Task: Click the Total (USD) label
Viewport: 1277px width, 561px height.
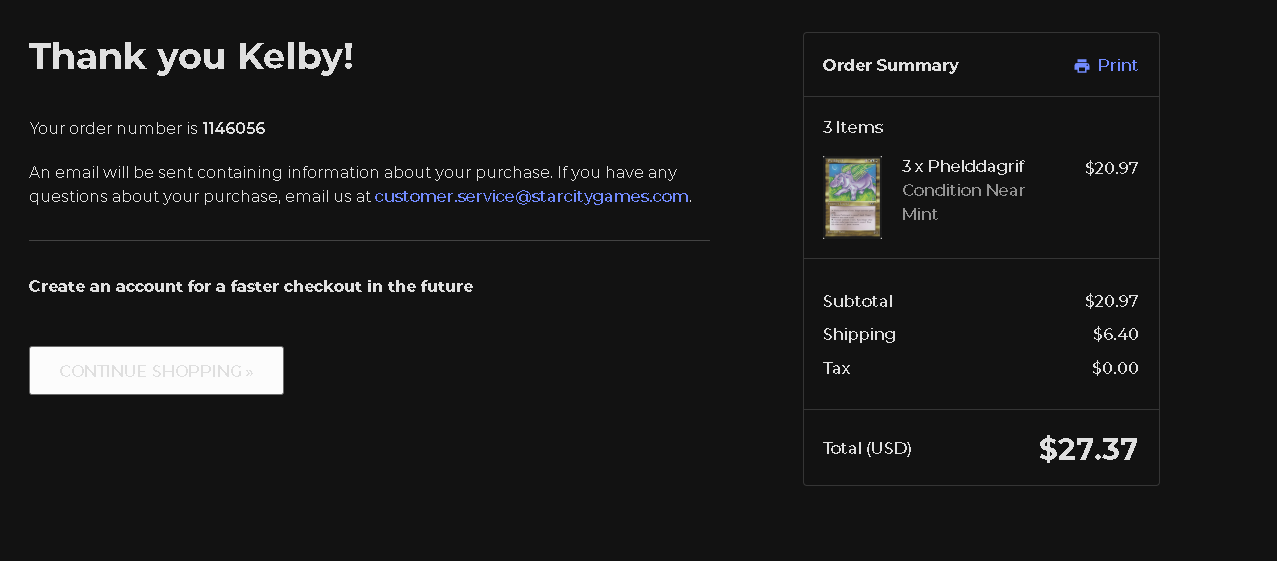Action: coord(867,448)
